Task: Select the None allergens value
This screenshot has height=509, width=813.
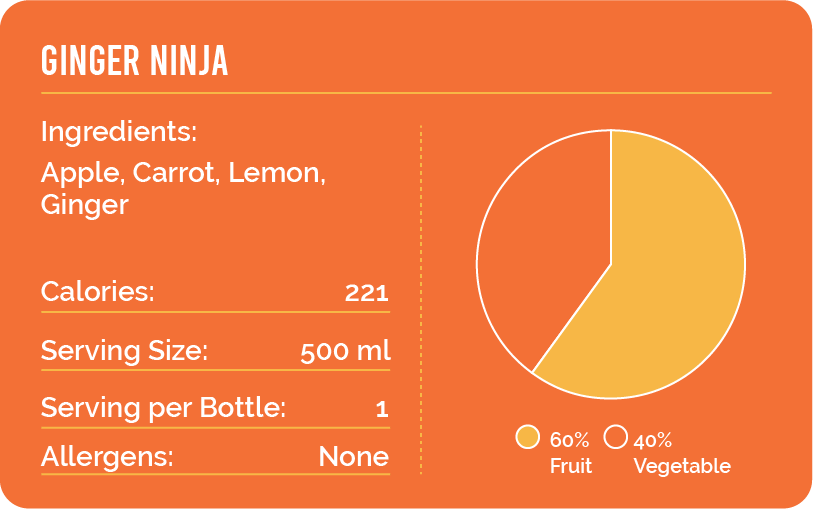Action: [x=353, y=457]
